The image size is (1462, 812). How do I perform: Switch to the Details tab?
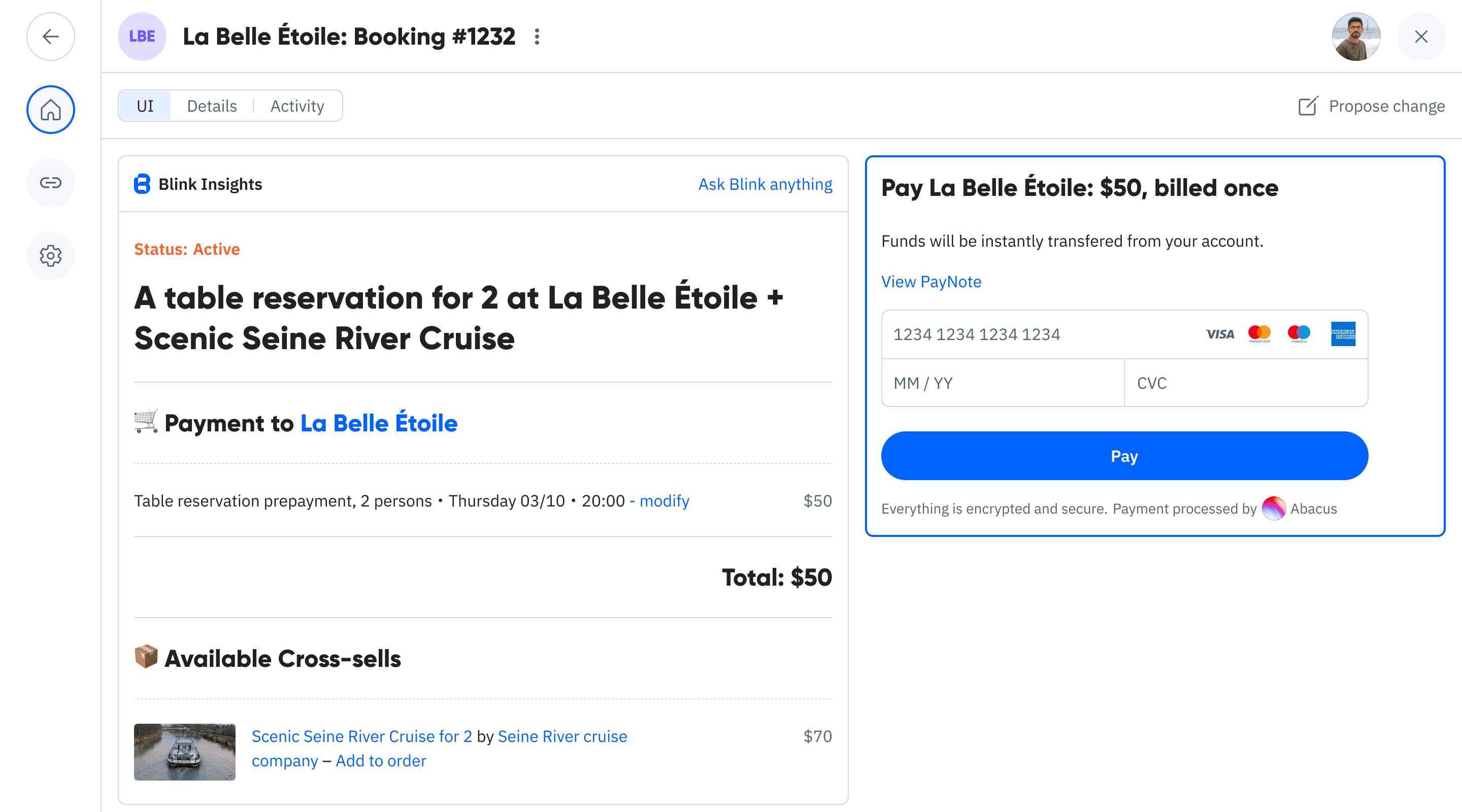tap(212, 106)
